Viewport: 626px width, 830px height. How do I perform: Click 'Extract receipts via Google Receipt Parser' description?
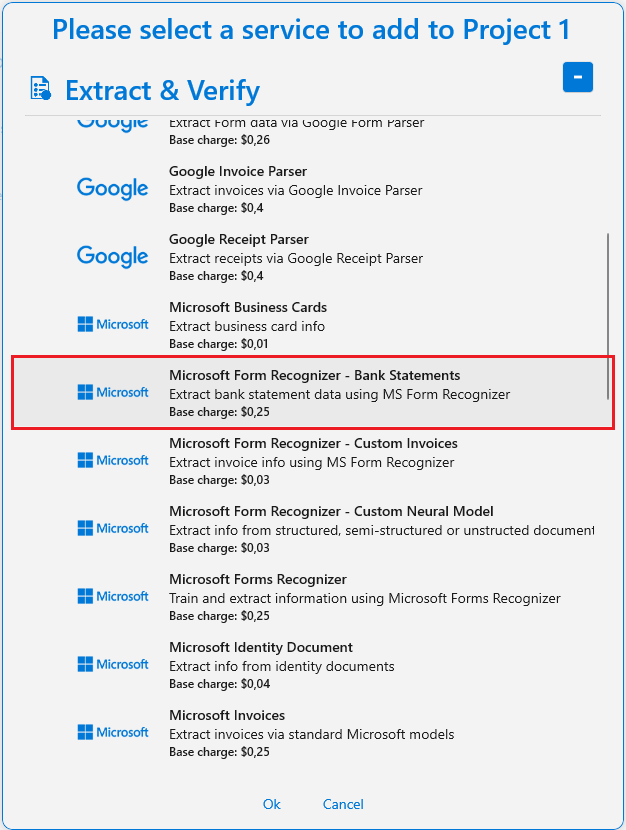pyautogui.click(x=296, y=258)
